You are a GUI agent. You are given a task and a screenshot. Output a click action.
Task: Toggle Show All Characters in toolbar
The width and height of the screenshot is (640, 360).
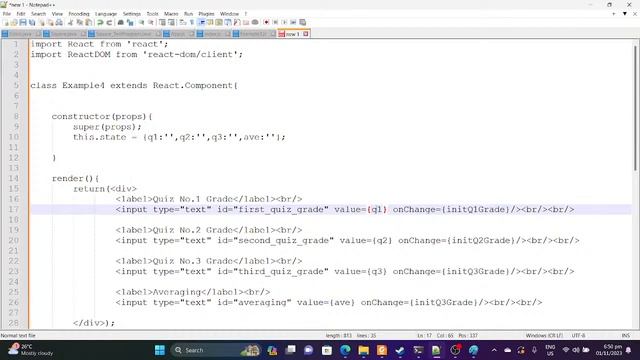click(x=192, y=22)
